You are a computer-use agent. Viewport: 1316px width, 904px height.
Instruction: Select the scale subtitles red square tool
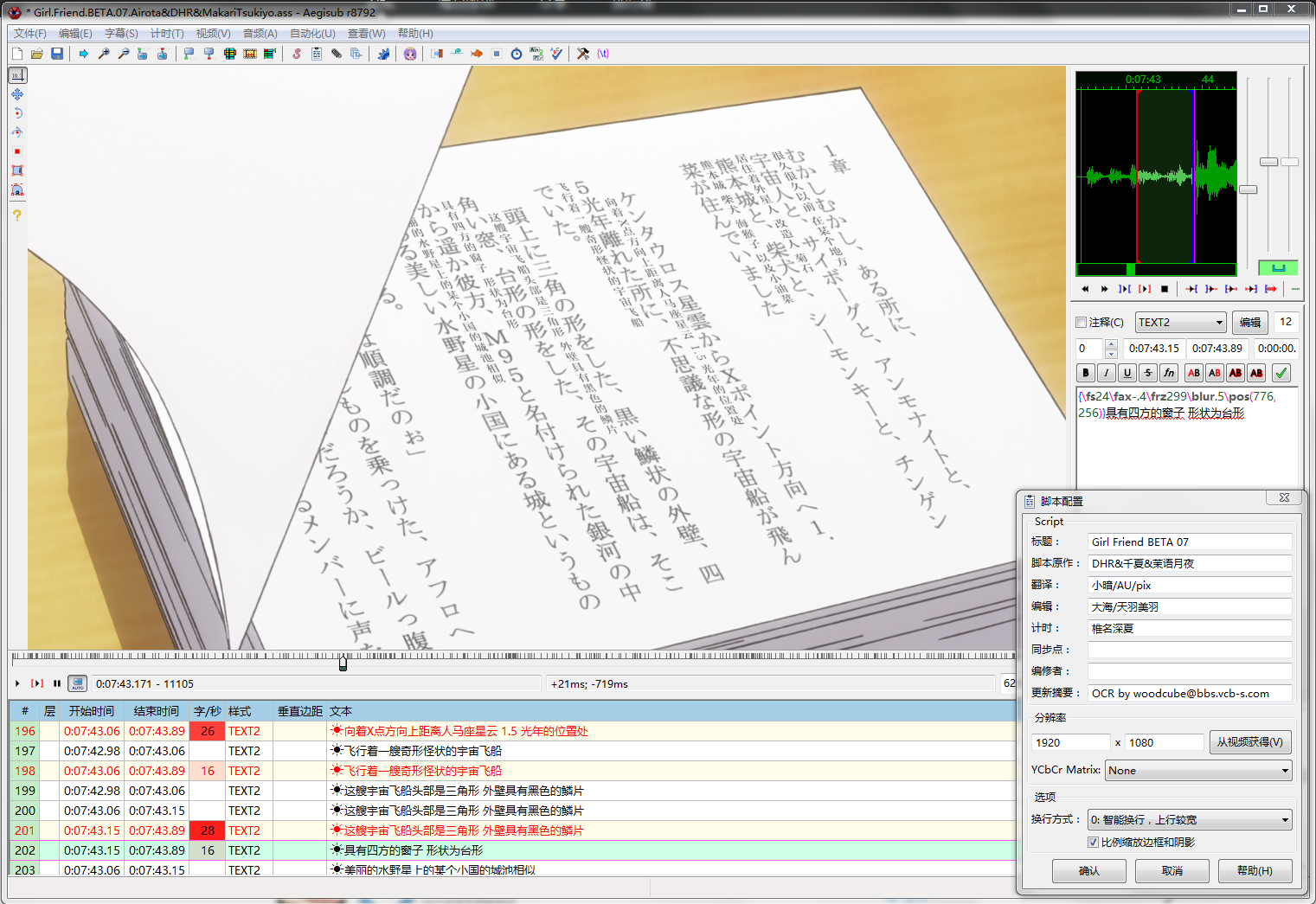[17, 151]
